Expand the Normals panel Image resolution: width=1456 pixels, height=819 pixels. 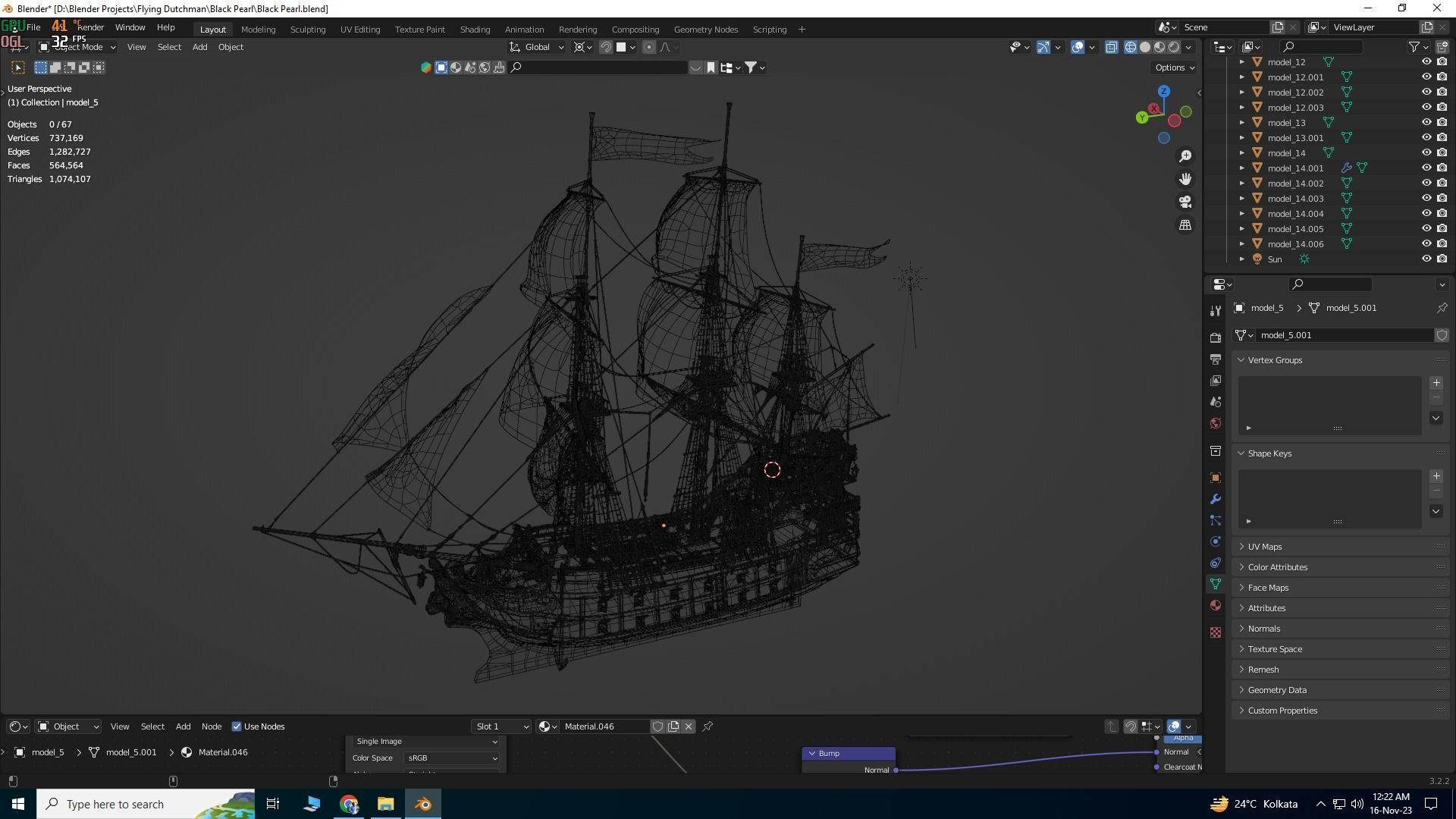[1341, 629]
